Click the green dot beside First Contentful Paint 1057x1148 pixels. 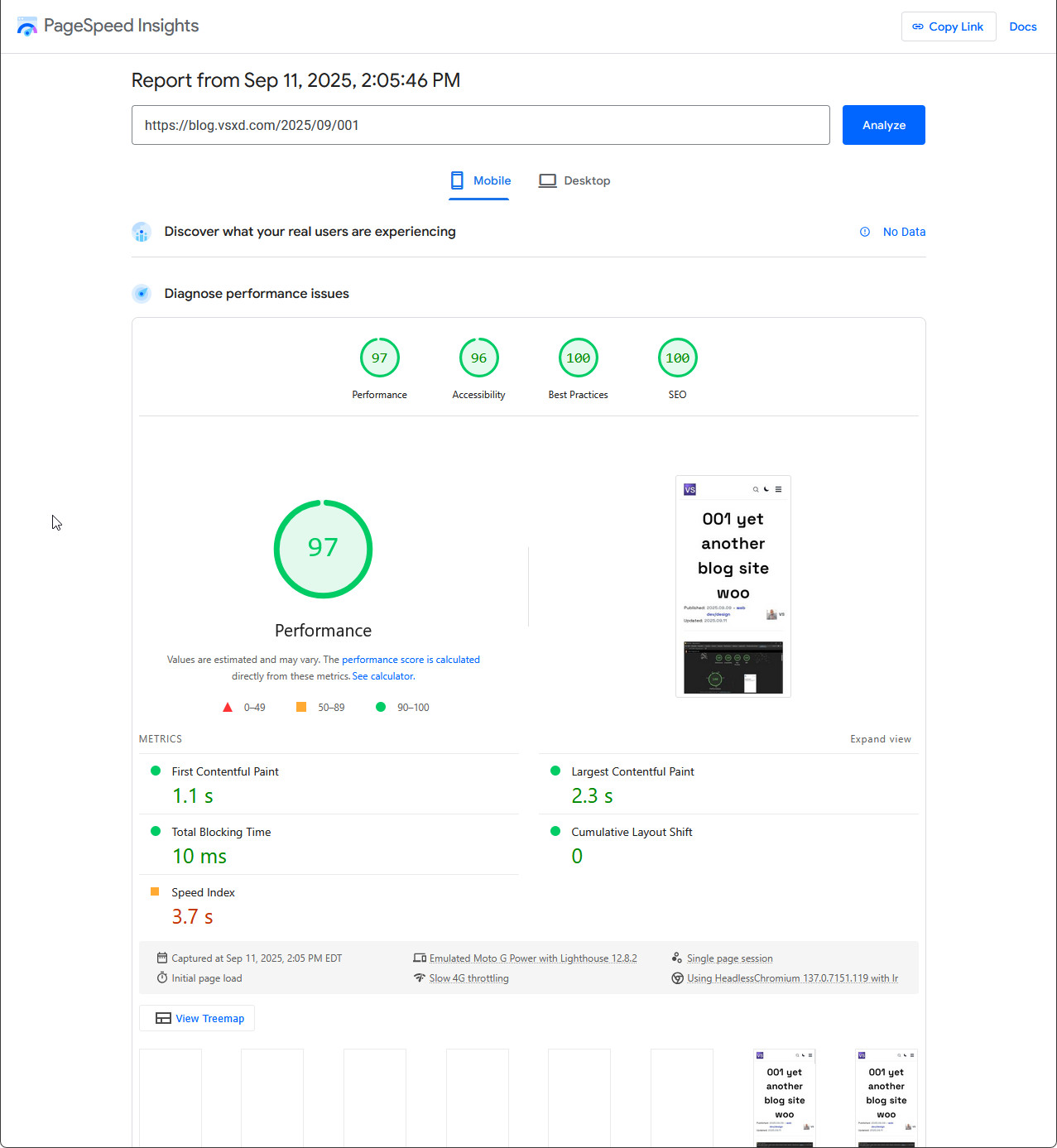click(x=156, y=771)
